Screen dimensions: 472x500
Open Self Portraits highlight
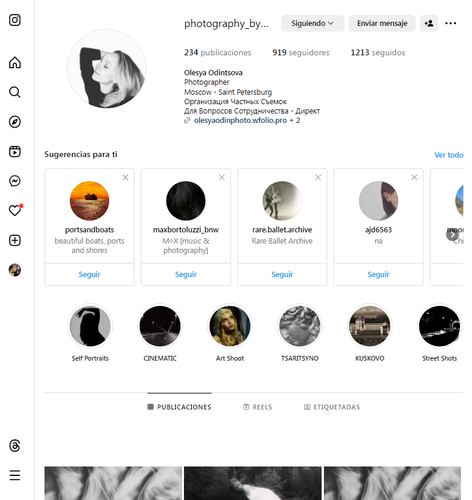pyautogui.click(x=90, y=326)
